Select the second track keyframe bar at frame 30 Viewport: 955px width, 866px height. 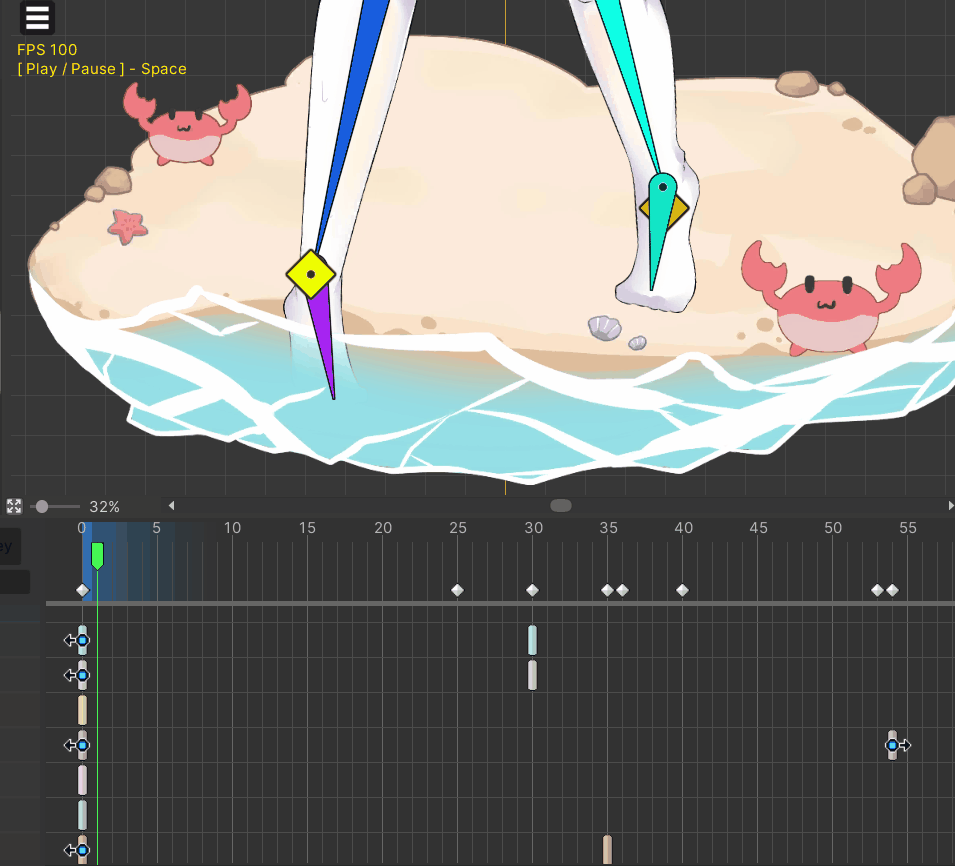(532, 675)
